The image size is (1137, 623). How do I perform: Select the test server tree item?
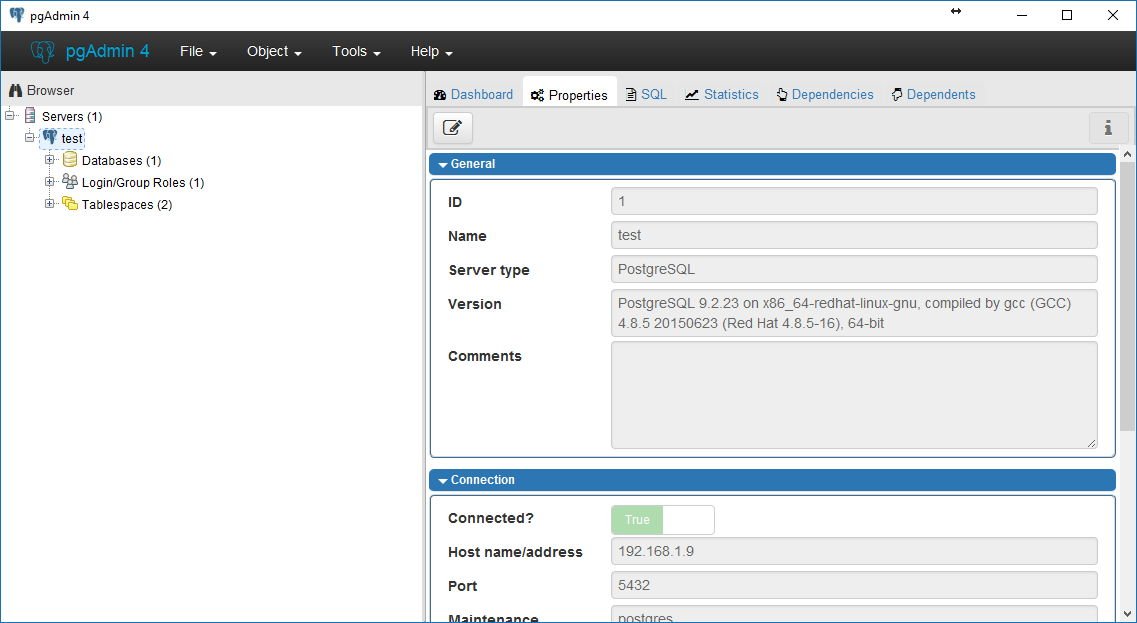[72, 139]
